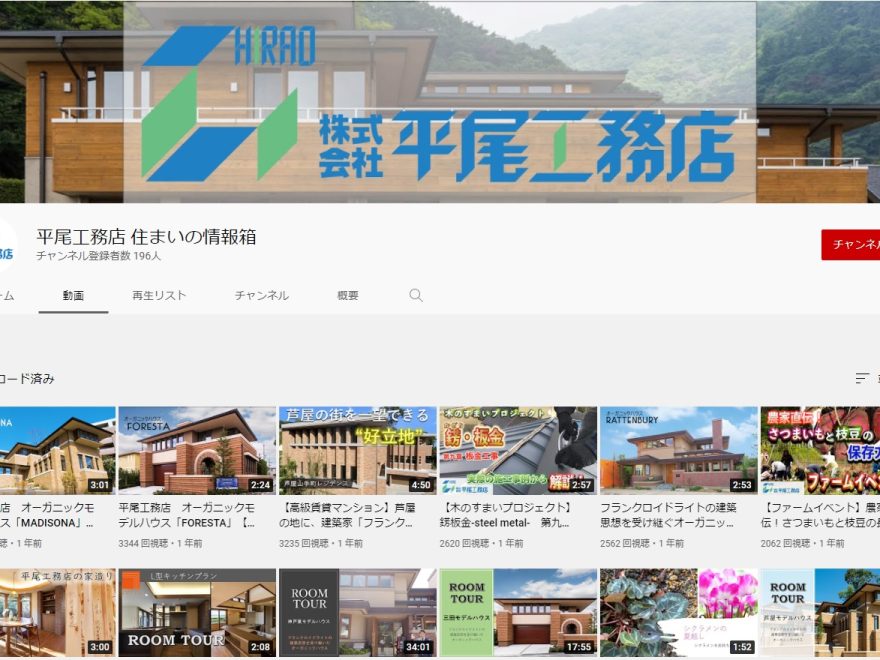
Task: Open the 芦屋モデルハウス ROOM TOUR thumbnail
Action: click(x=820, y=612)
